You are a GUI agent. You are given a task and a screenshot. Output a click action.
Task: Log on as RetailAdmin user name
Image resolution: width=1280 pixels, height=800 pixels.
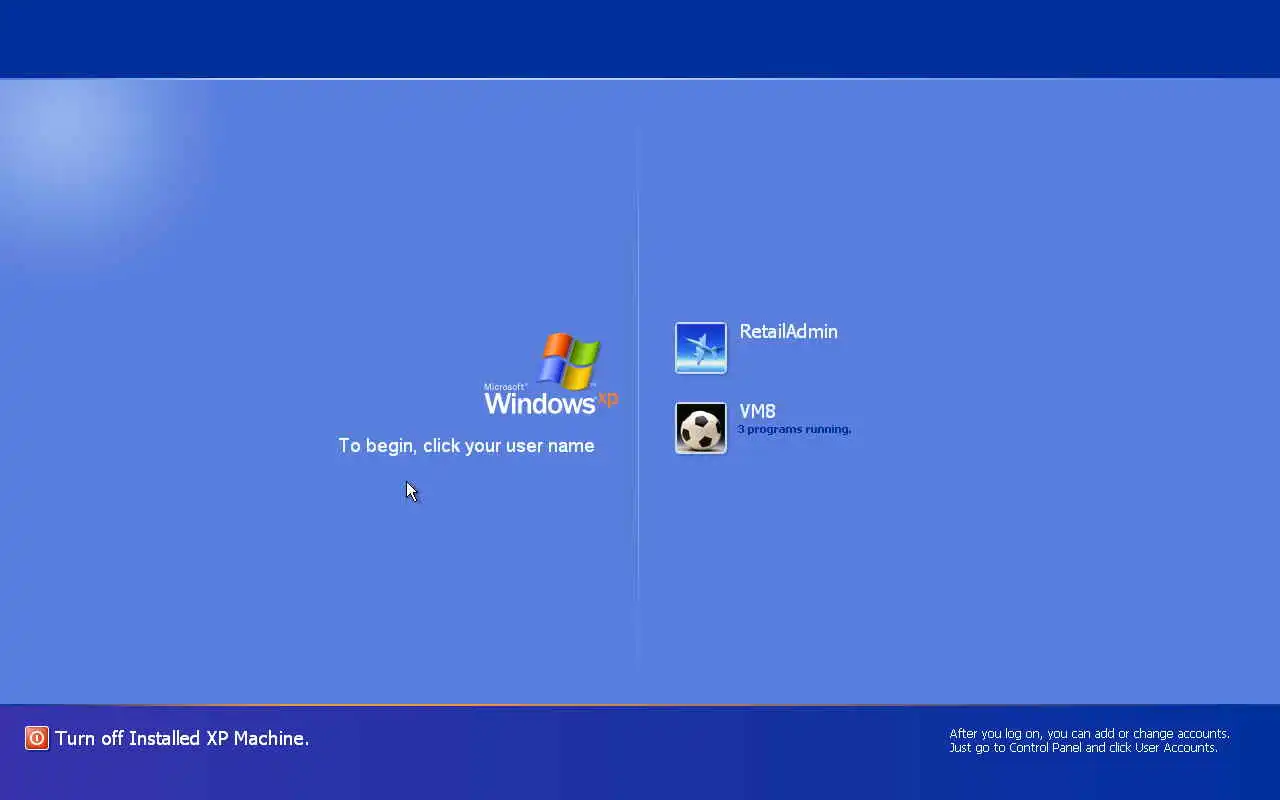point(788,332)
